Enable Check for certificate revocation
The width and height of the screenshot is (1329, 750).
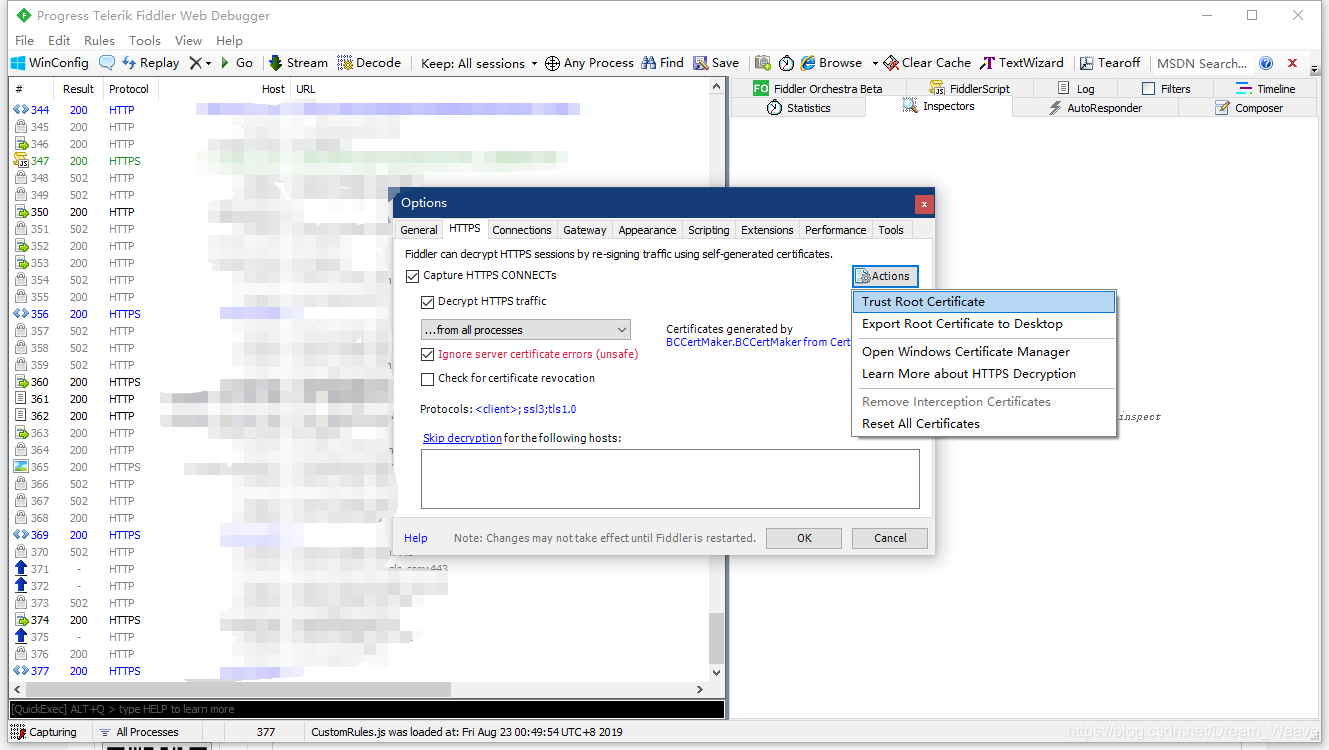[x=428, y=379]
